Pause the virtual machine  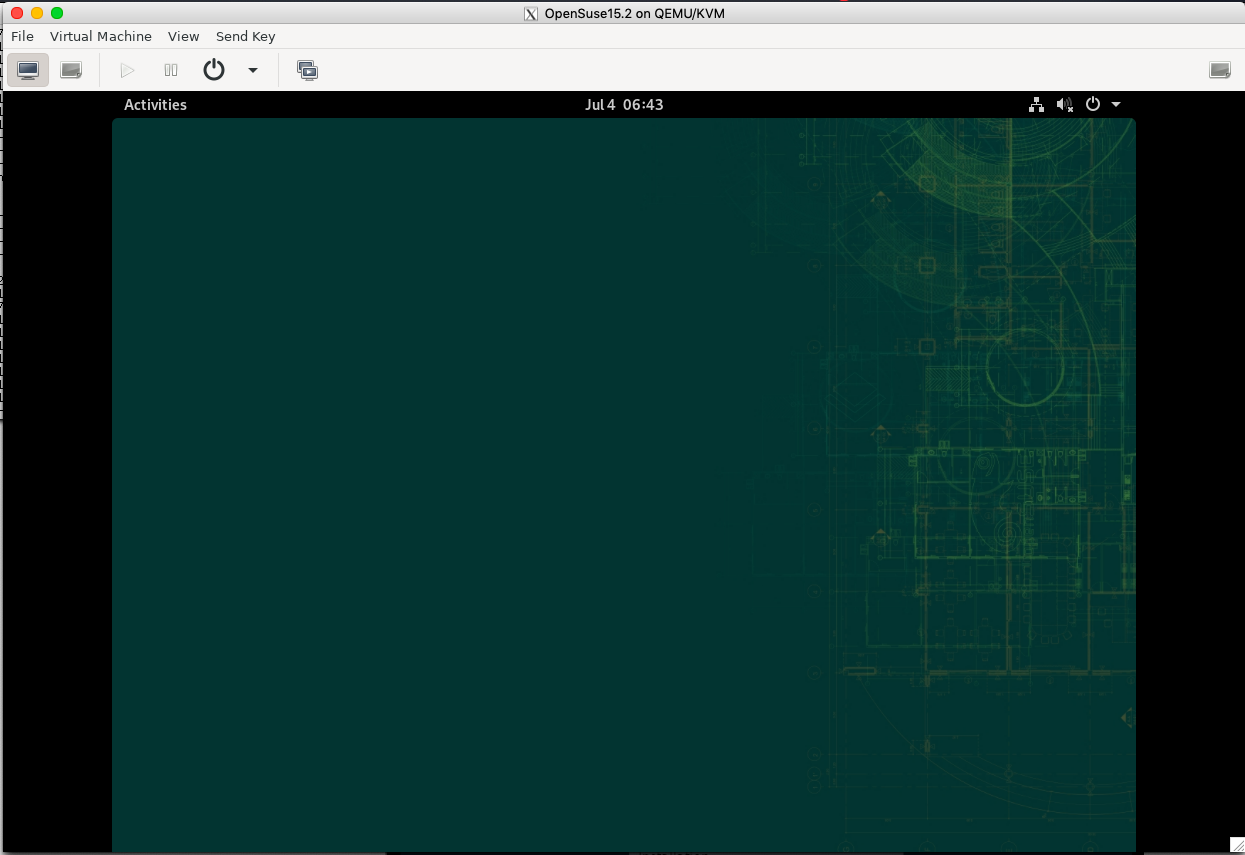click(171, 70)
